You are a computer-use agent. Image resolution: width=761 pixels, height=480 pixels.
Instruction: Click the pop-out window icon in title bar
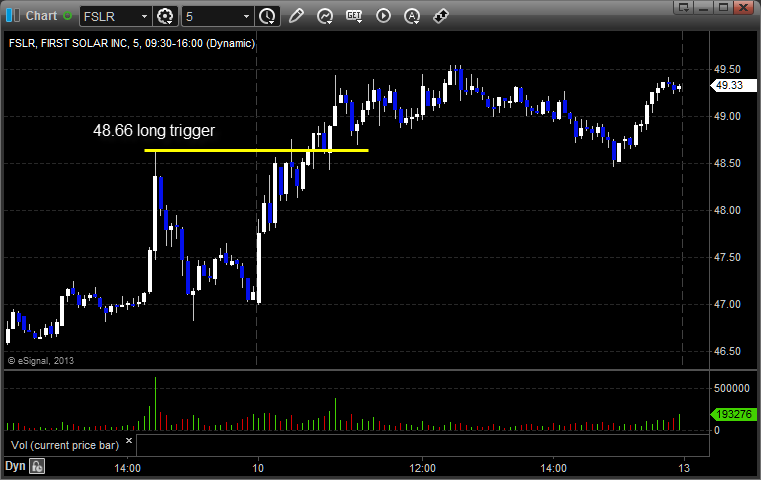point(684,7)
